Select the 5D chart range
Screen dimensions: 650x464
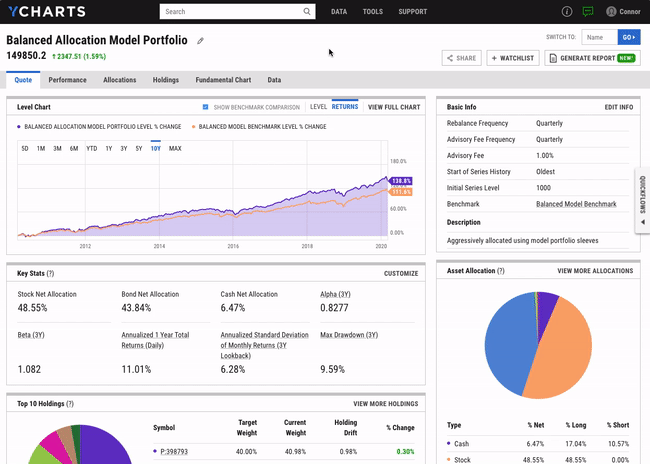pyautogui.click(x=25, y=148)
